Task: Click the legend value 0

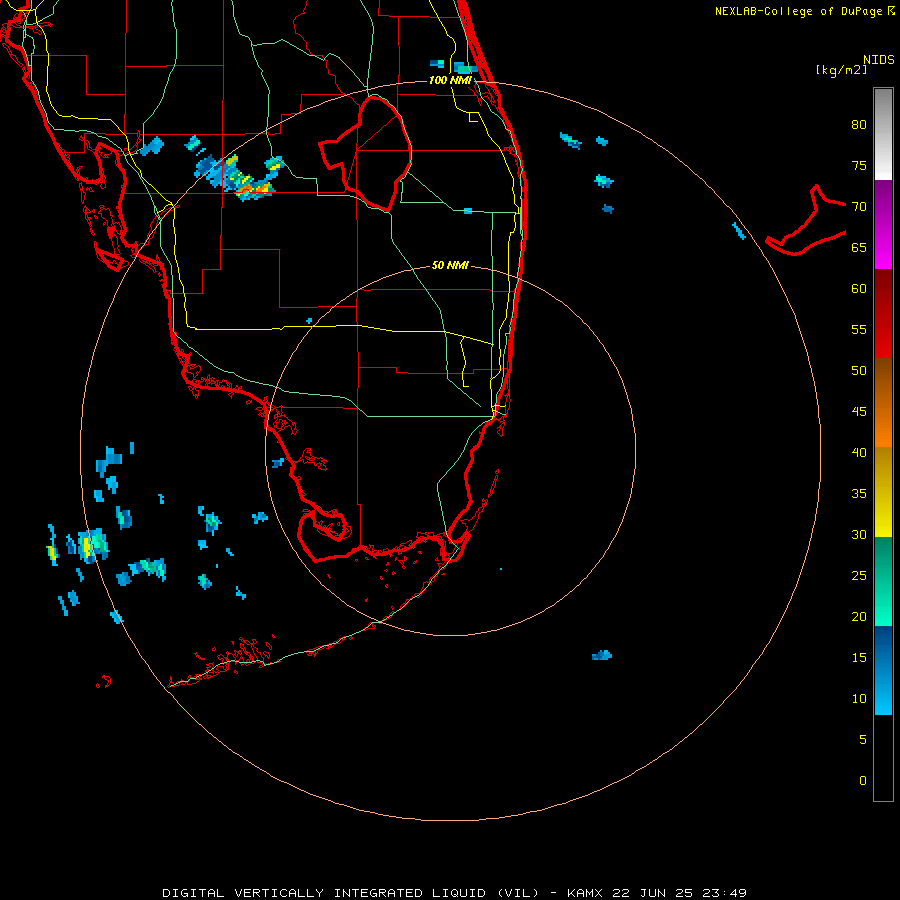Action: click(863, 781)
